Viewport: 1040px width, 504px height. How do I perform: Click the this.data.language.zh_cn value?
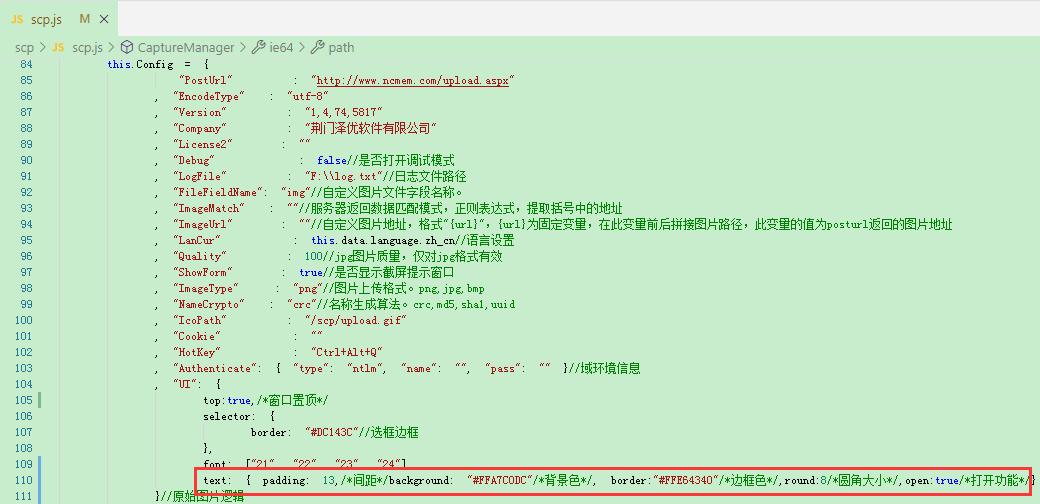coord(385,239)
